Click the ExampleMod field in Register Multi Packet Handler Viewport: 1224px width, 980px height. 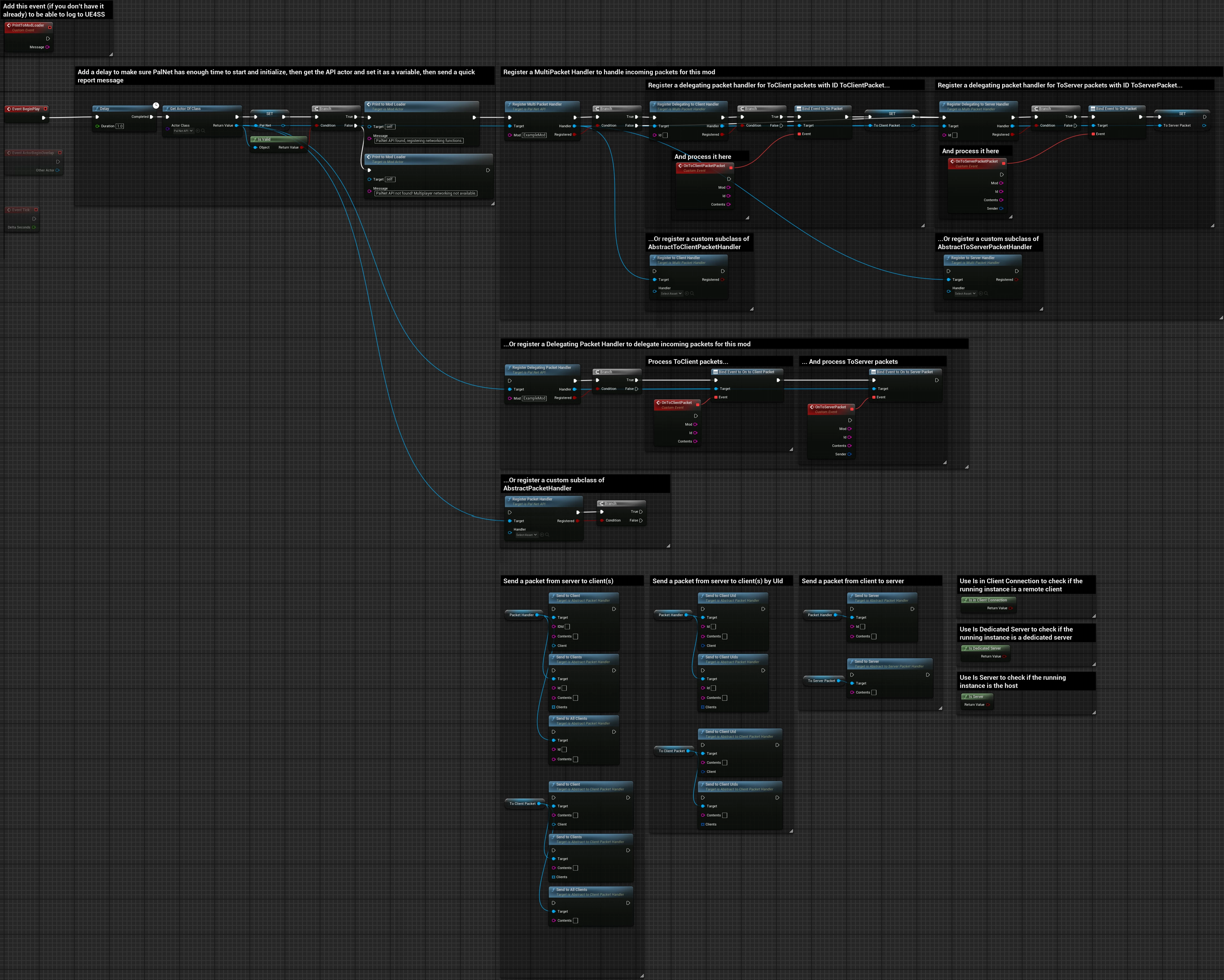coord(534,135)
